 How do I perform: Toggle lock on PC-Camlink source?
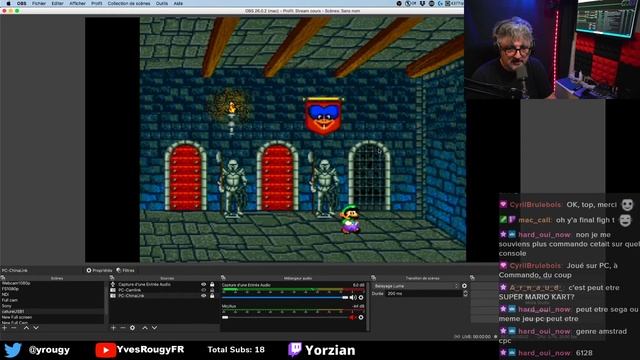[212, 290]
